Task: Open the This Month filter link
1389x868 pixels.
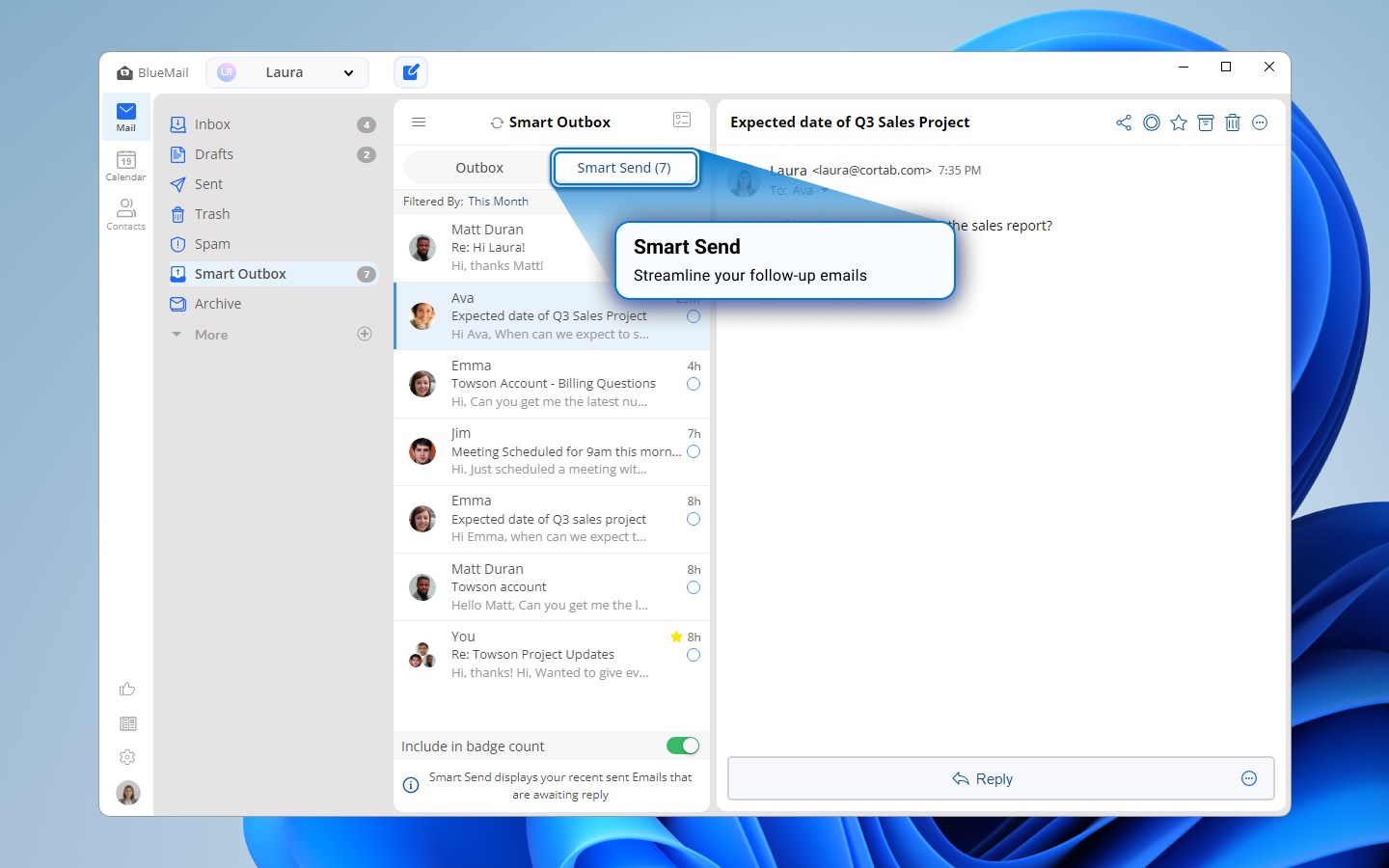Action: pos(499,201)
